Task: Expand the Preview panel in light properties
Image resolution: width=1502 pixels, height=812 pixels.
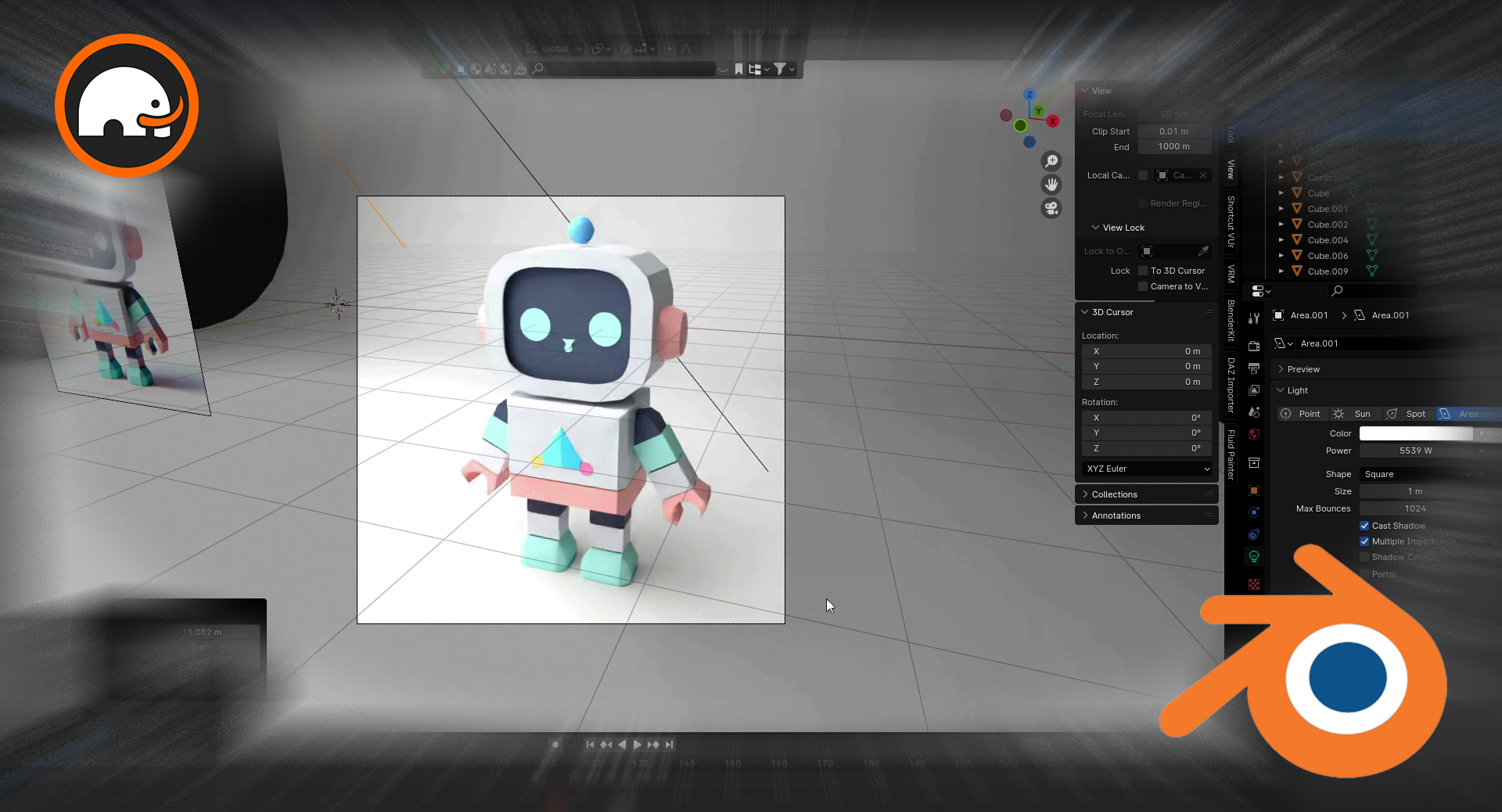Action: pyautogui.click(x=1303, y=369)
